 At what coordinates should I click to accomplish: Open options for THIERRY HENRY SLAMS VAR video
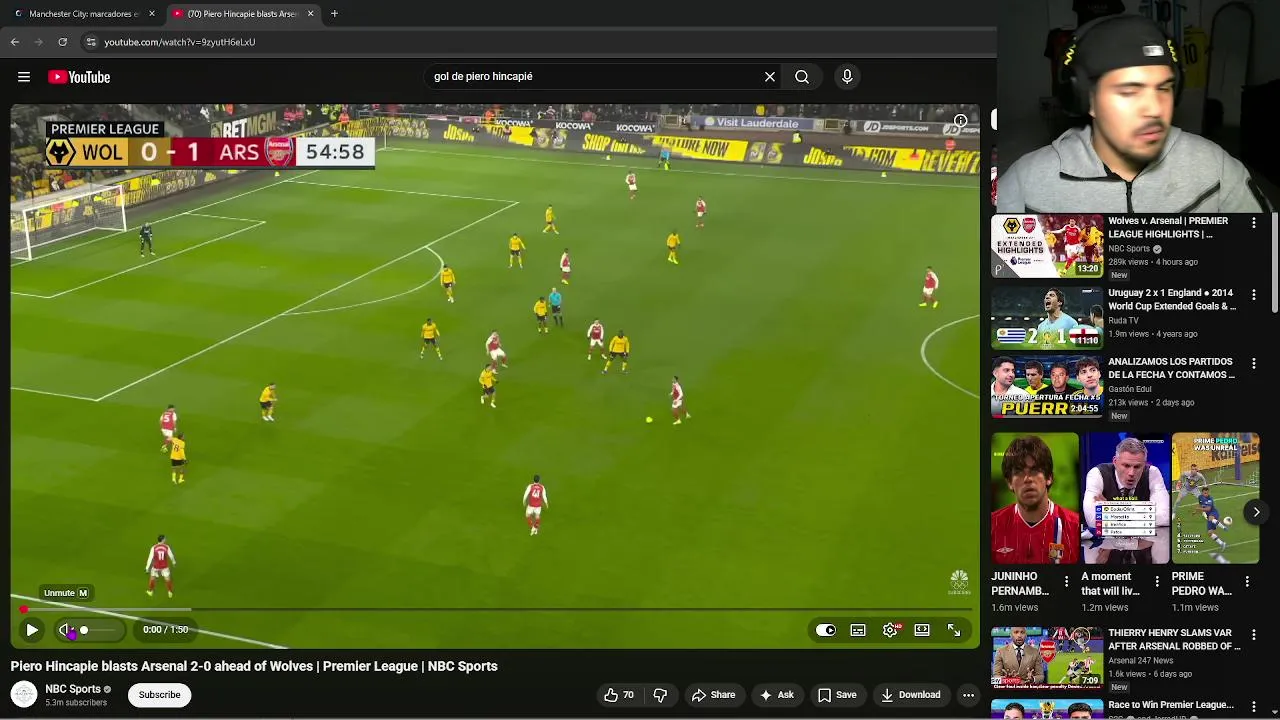[x=1254, y=635]
